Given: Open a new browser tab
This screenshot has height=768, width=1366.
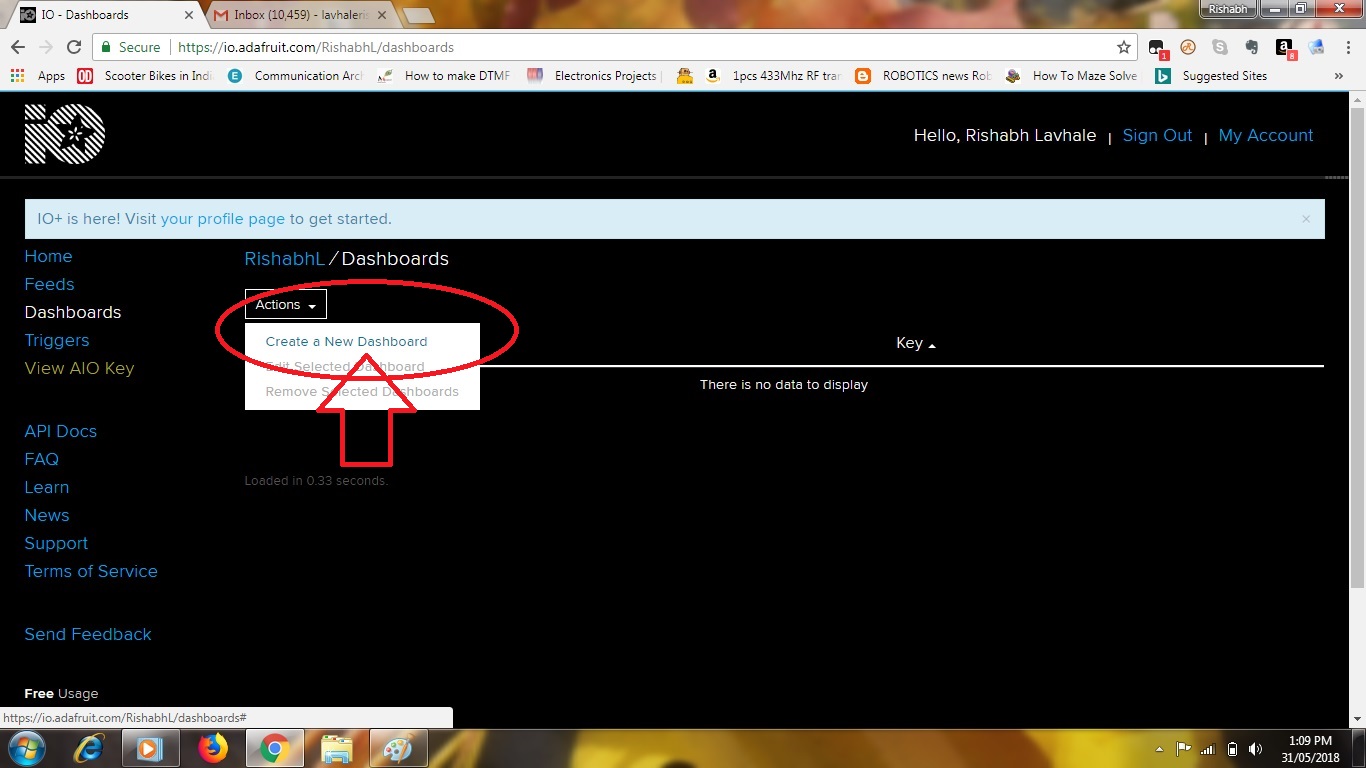Looking at the screenshot, I should [x=417, y=15].
